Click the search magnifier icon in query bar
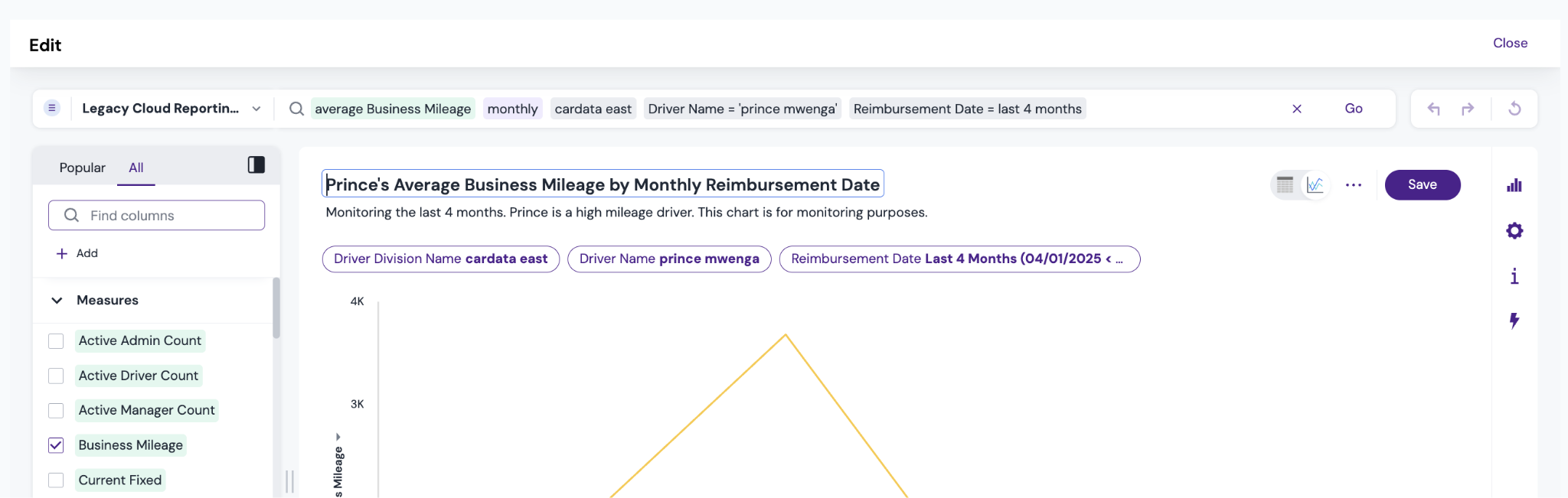The height and width of the screenshot is (498, 1568). pyautogui.click(x=296, y=109)
